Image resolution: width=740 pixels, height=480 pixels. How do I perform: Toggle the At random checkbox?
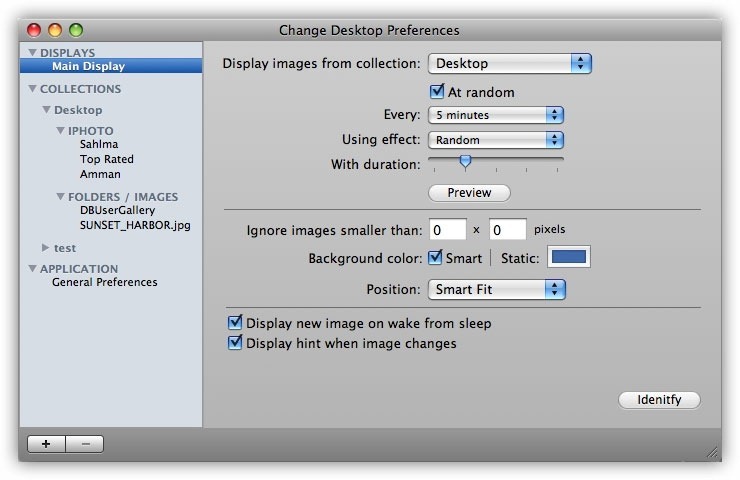click(x=437, y=92)
